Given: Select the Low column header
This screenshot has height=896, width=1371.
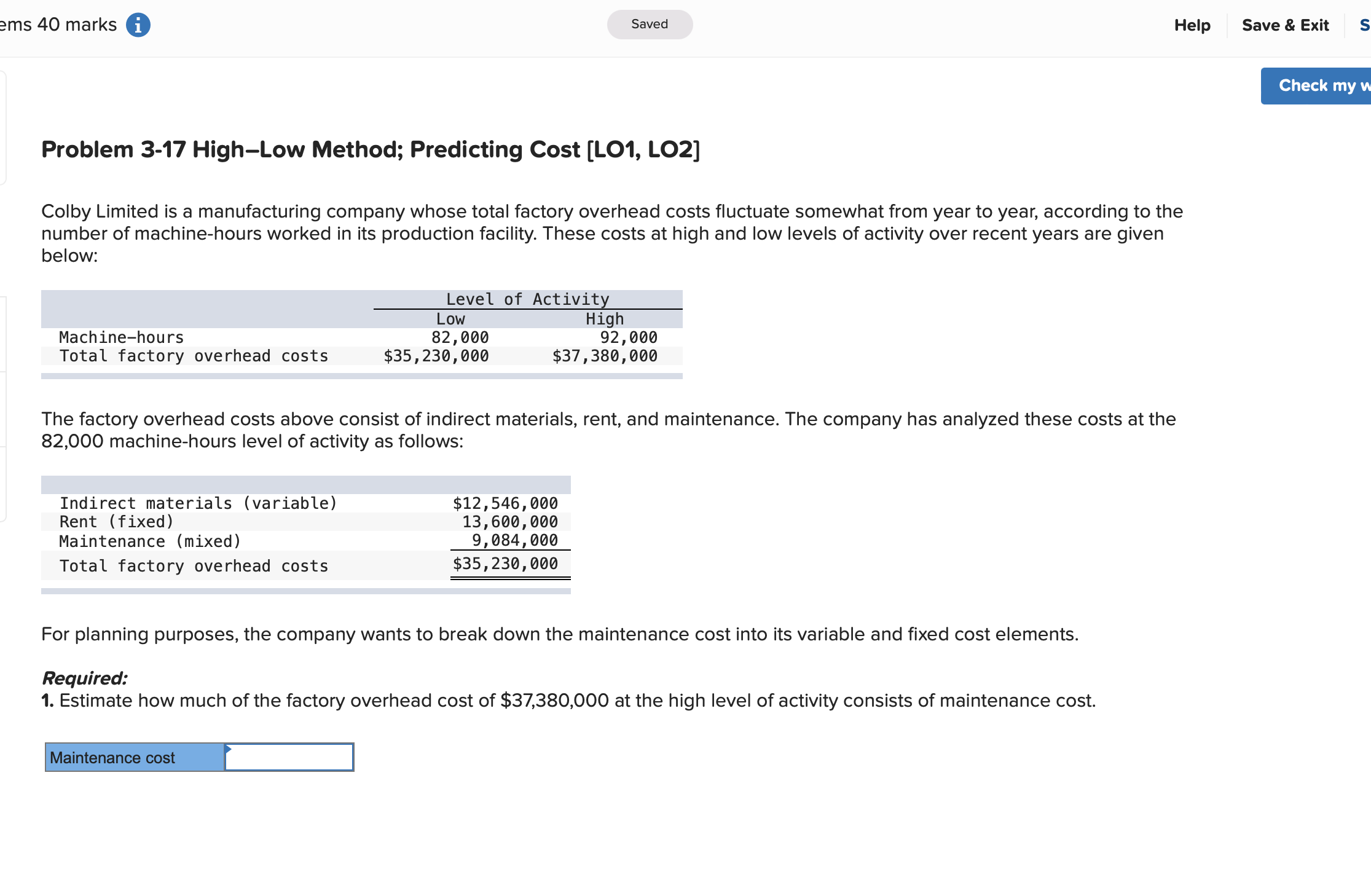Looking at the screenshot, I should 450,319.
